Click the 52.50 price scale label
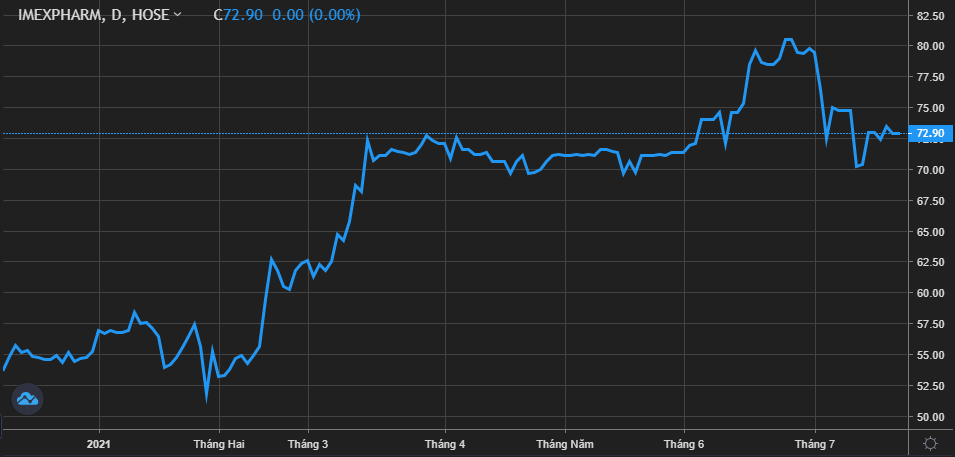 tap(931, 386)
